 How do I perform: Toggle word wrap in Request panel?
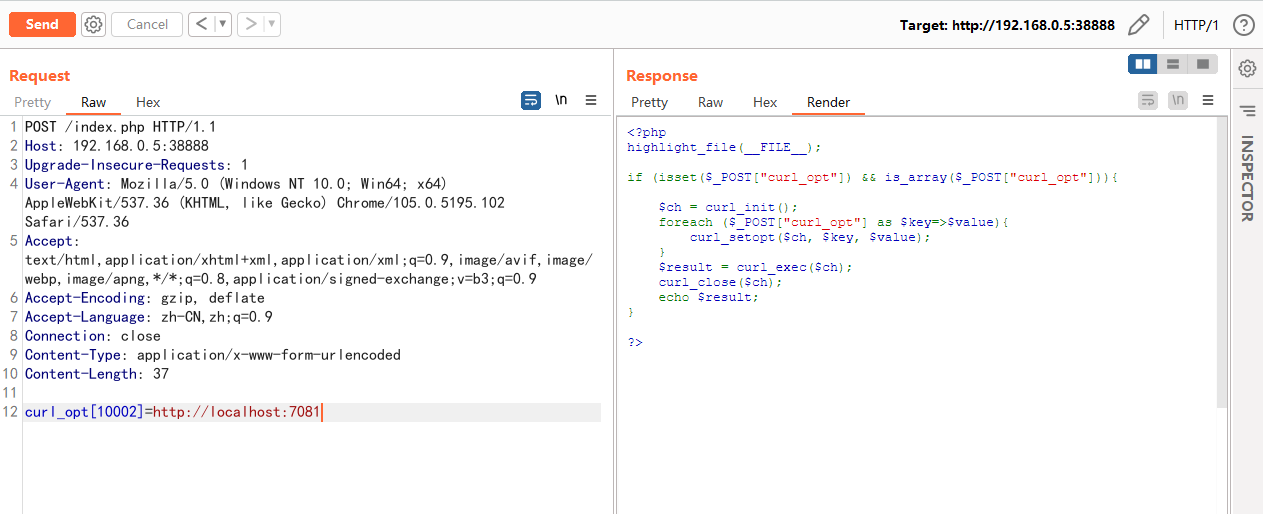(x=531, y=100)
